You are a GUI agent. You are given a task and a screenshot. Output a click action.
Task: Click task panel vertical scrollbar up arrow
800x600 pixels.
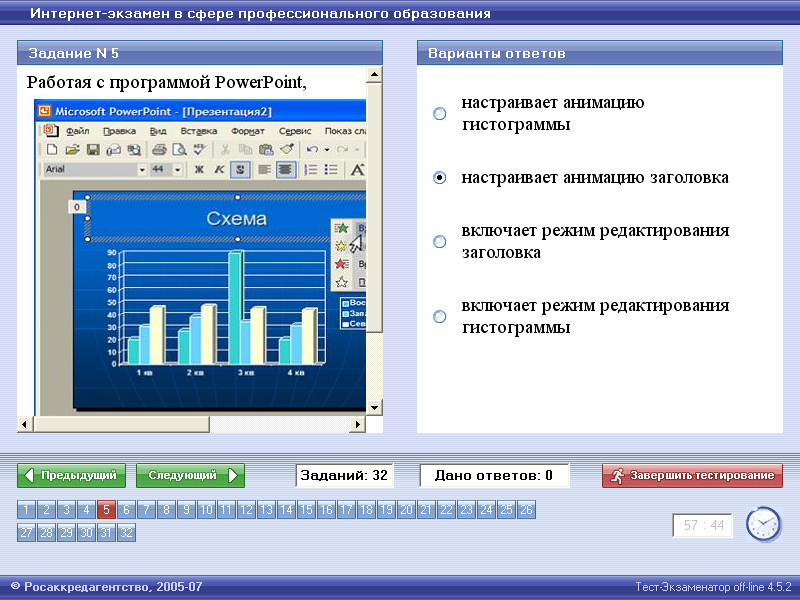374,74
